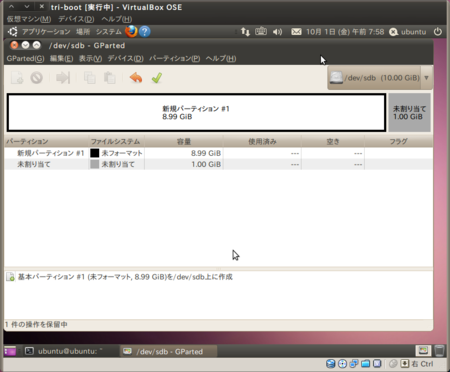Image resolution: width=450 pixels, height=372 pixels.
Task: Click the 空き column header
Action: point(333,141)
